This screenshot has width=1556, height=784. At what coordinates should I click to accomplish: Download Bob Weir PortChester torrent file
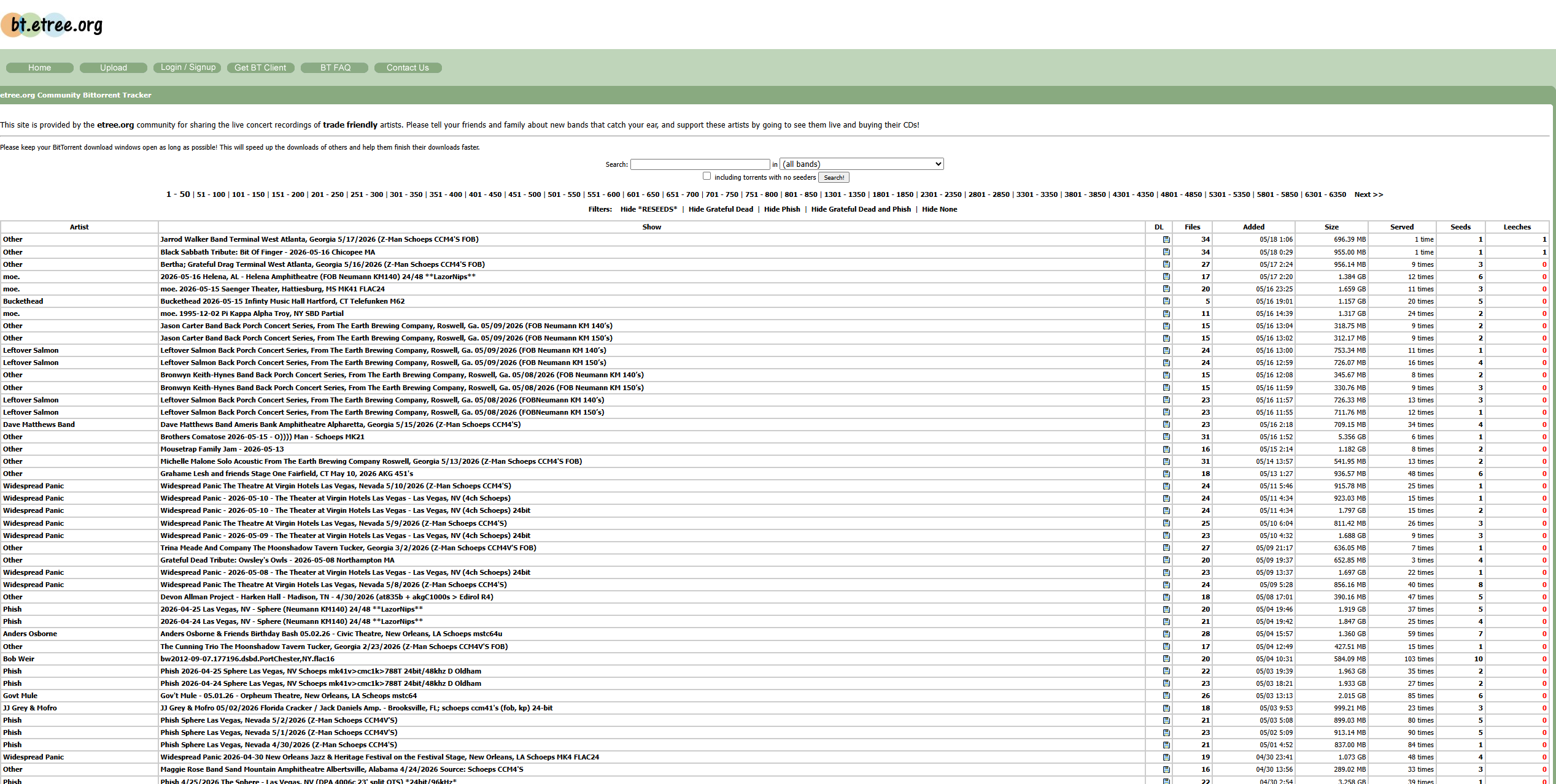[x=1166, y=659]
